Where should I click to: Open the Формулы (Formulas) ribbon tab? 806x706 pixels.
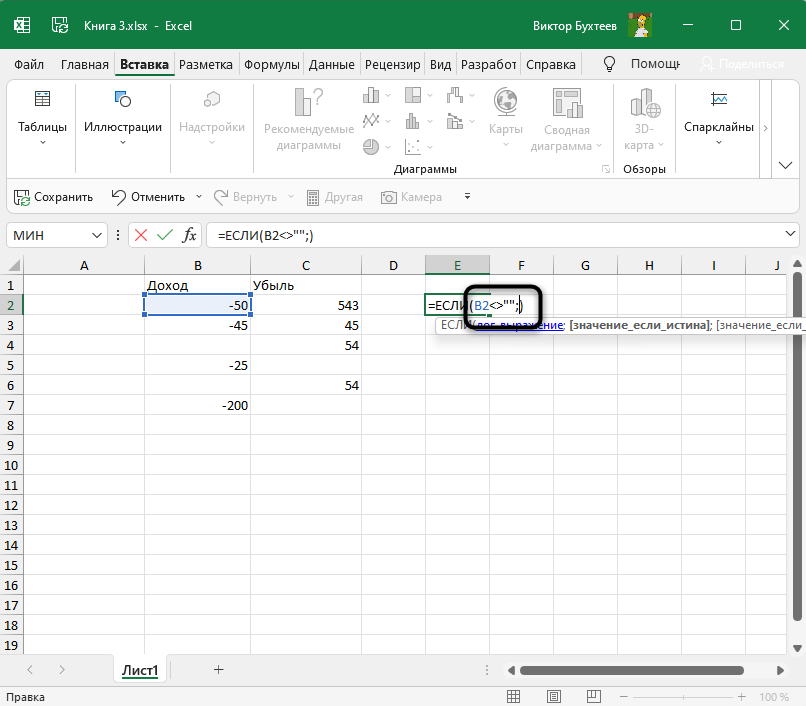point(270,64)
